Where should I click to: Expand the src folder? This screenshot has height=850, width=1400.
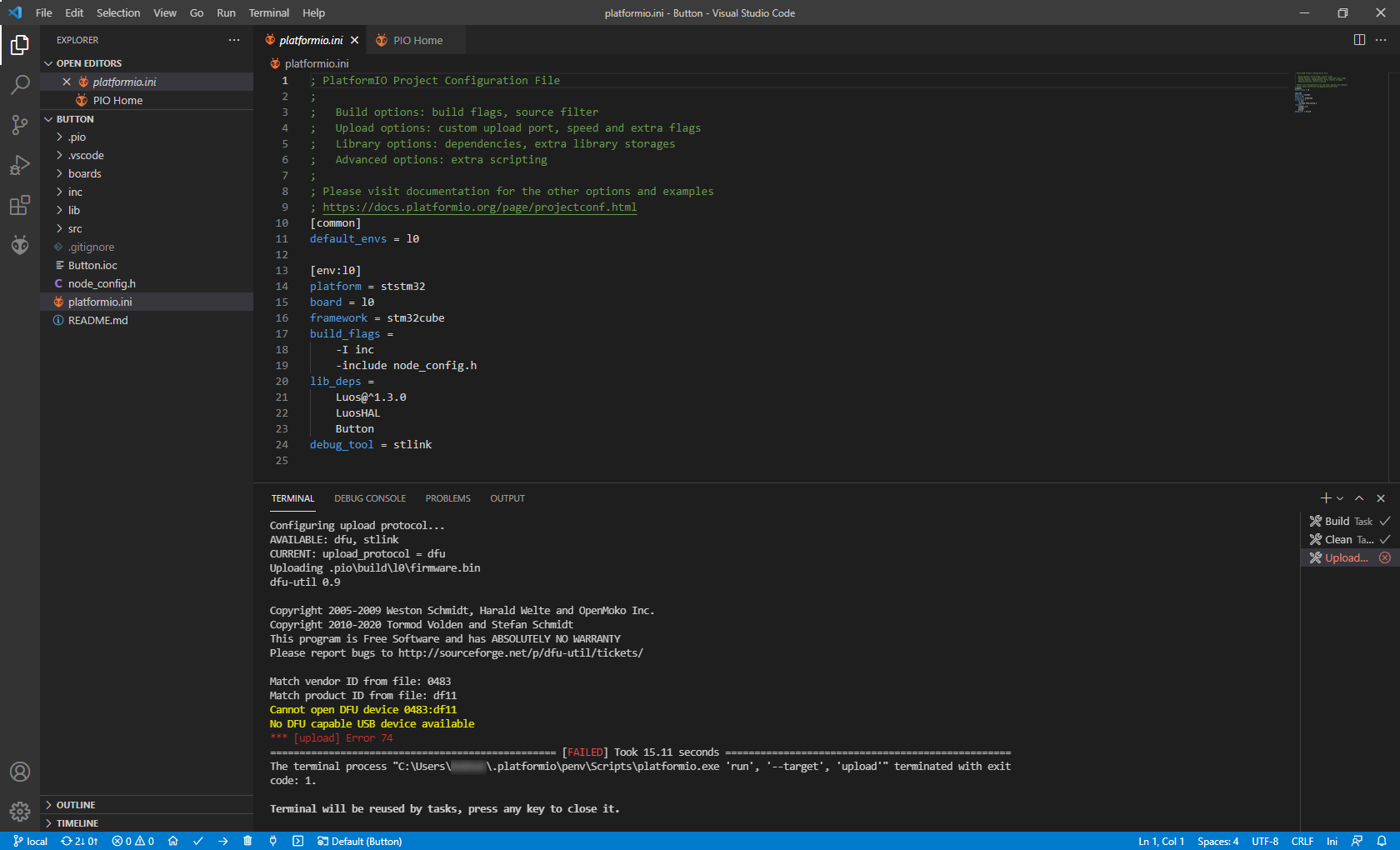[x=75, y=229]
